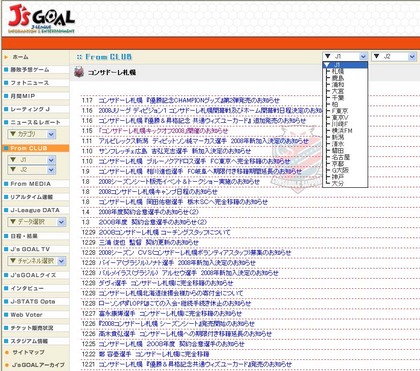The height and width of the screenshot is (371, 420).
Task: Open the 1.10 サンフレッチェ広島 news link
Action: pos(175,151)
